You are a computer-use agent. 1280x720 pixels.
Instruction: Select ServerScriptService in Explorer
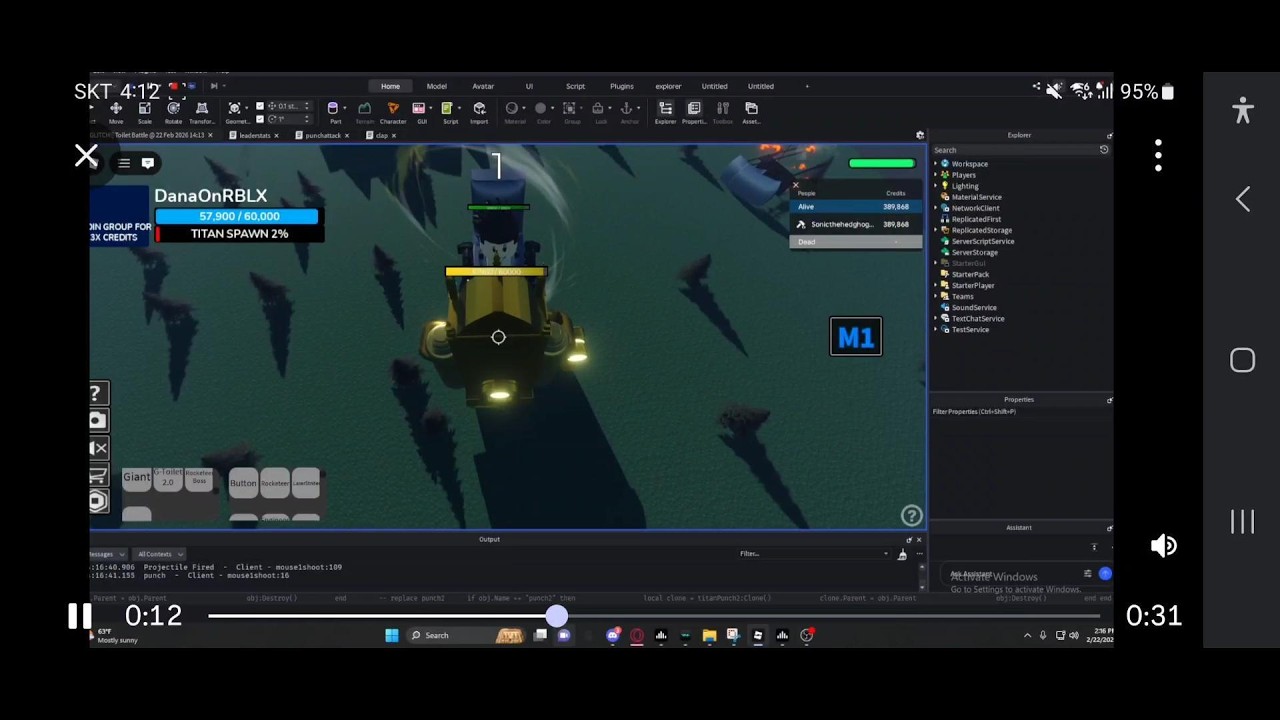(983, 241)
